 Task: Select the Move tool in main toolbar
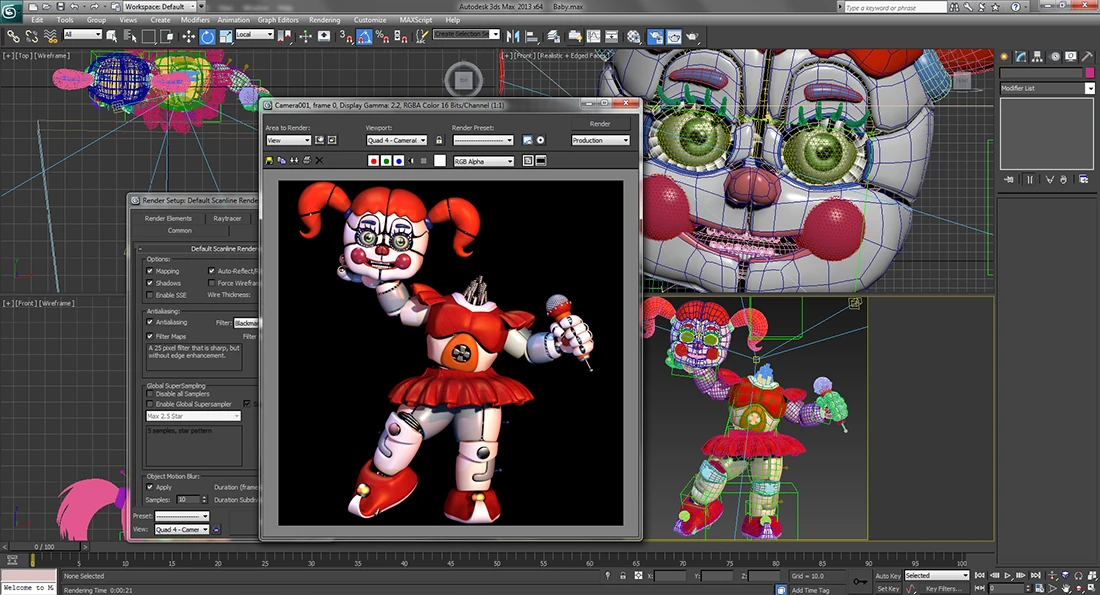click(189, 36)
